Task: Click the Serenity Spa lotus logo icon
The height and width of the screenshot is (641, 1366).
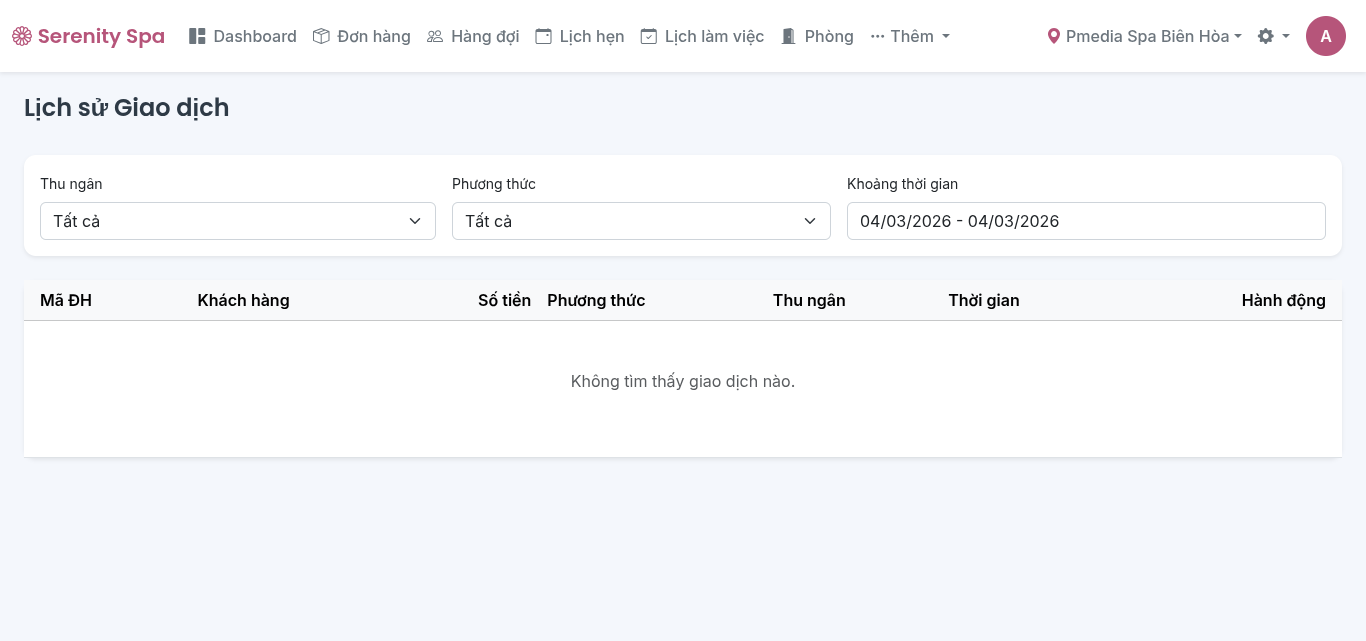Action: click(x=22, y=37)
